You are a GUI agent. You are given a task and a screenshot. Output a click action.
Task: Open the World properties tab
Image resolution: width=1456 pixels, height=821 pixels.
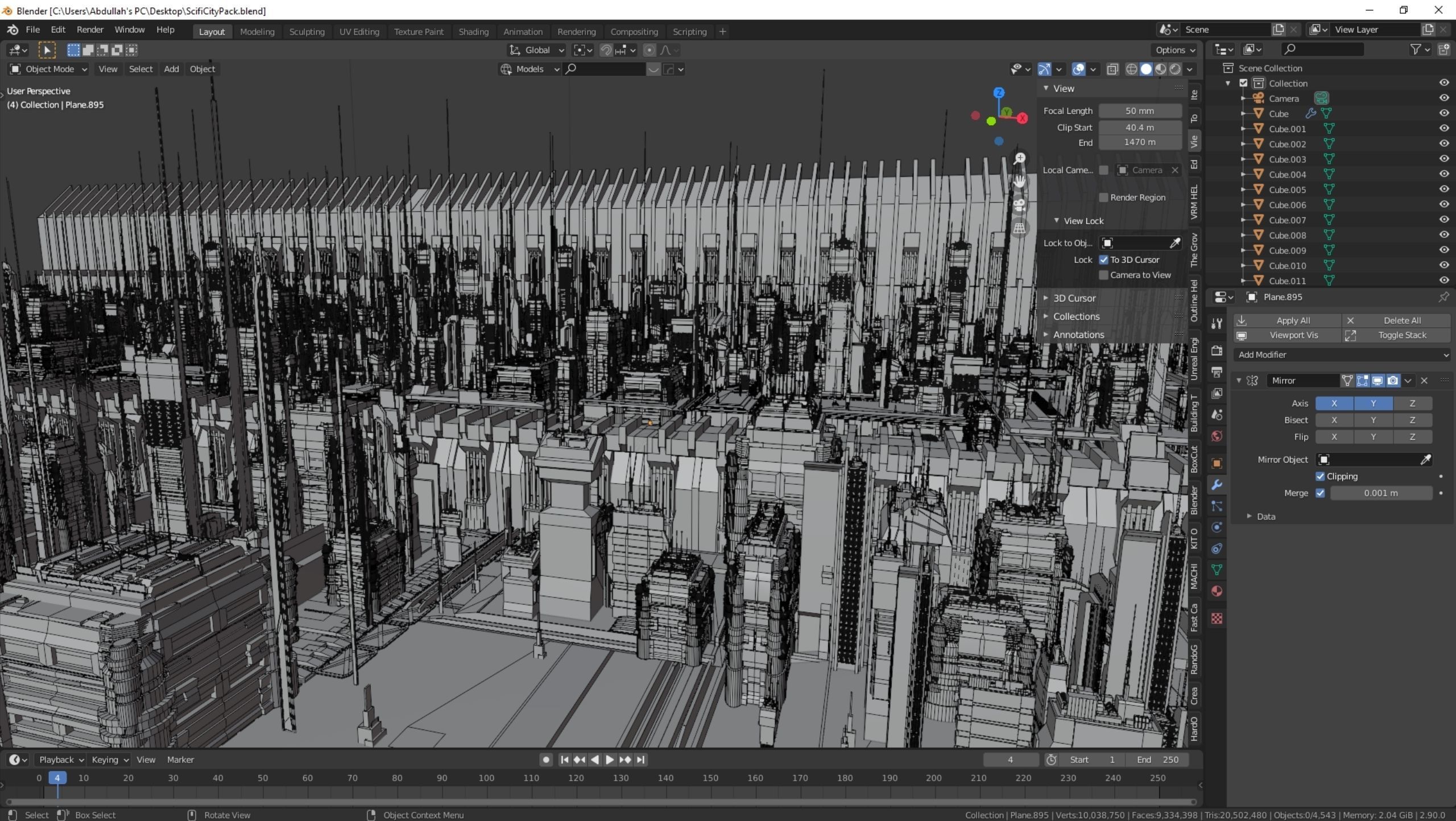point(1217,436)
